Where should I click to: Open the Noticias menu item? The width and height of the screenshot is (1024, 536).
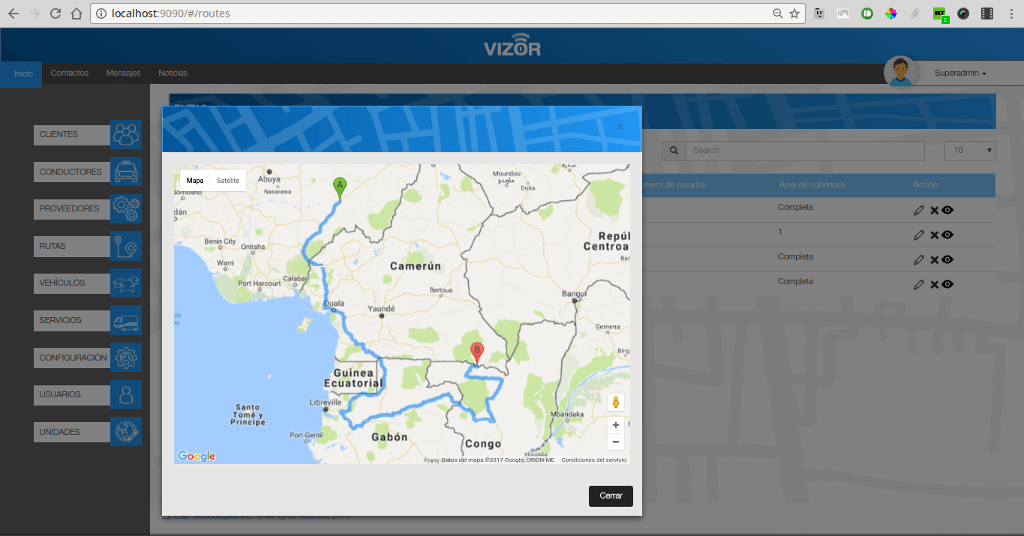tap(172, 73)
